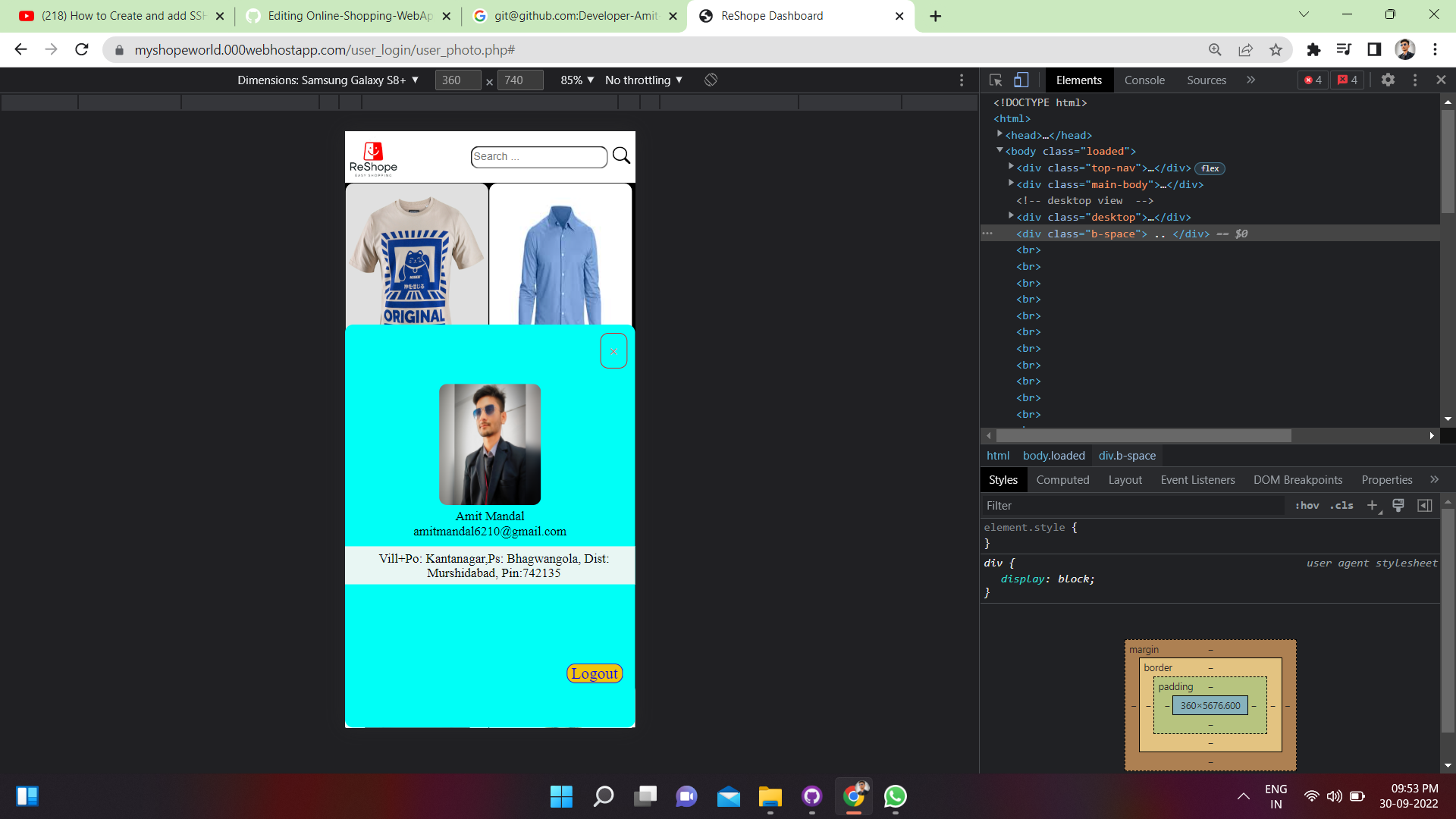Click the new style rule plus icon
Screen dimensions: 1456x819
(1372, 505)
